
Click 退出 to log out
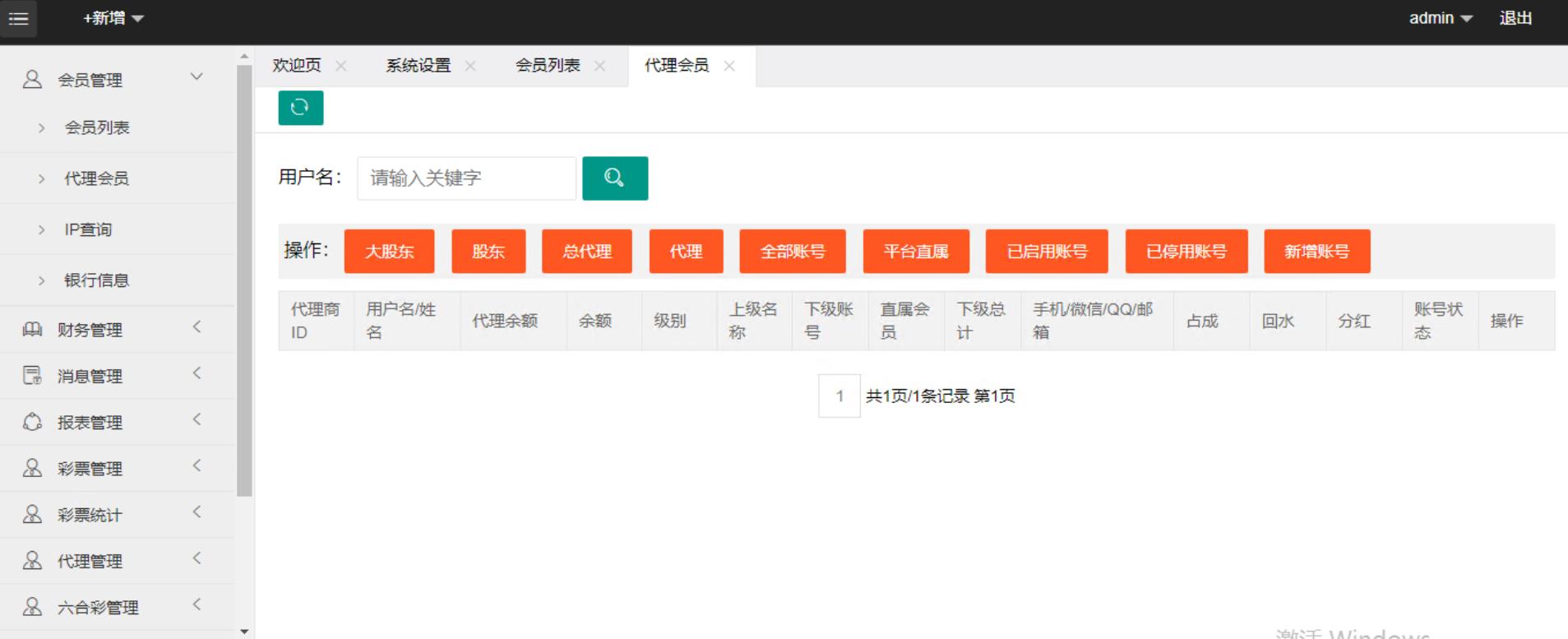[1515, 18]
